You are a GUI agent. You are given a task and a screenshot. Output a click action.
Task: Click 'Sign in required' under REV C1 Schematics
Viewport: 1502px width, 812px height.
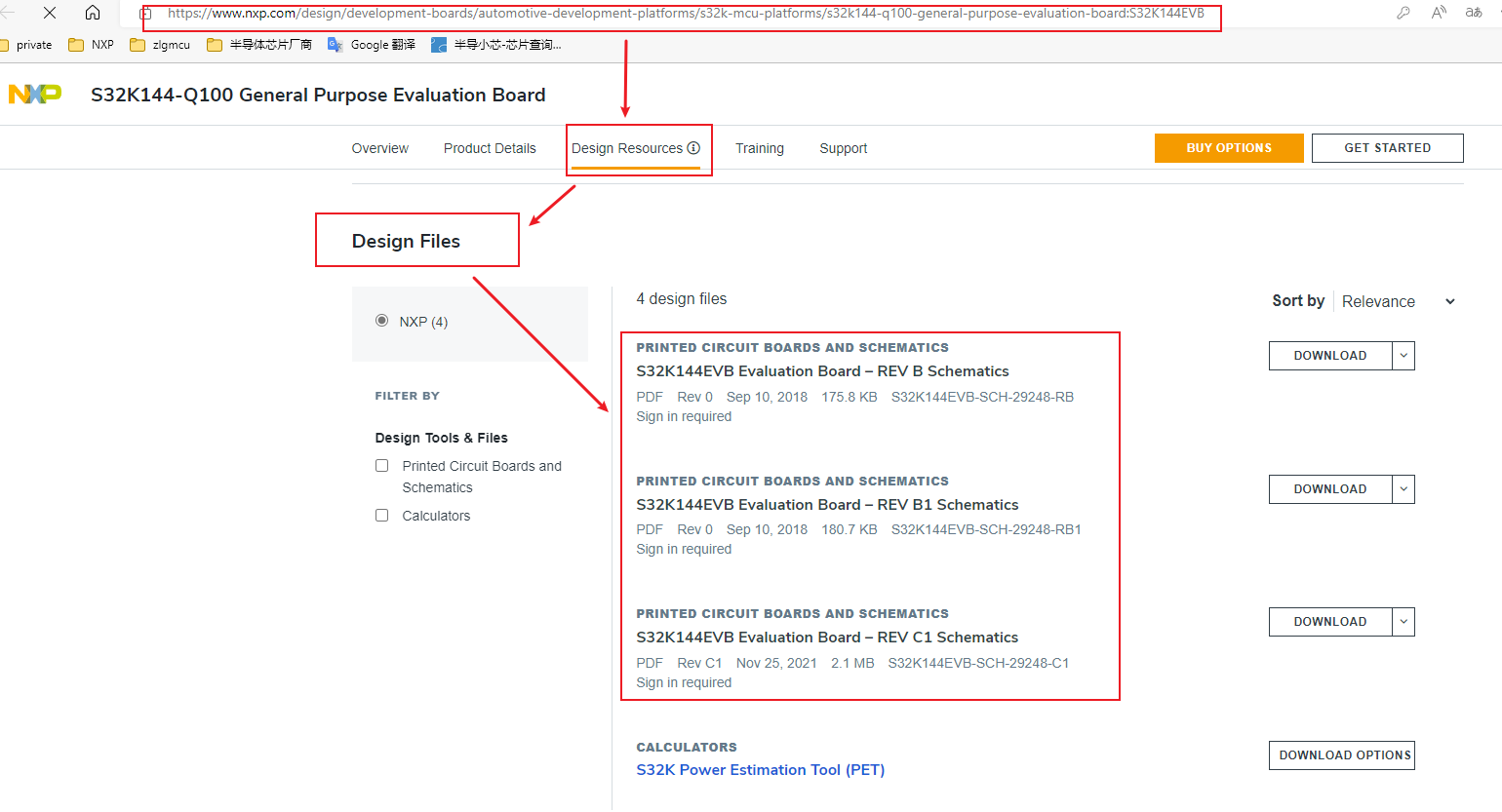pyautogui.click(x=684, y=682)
